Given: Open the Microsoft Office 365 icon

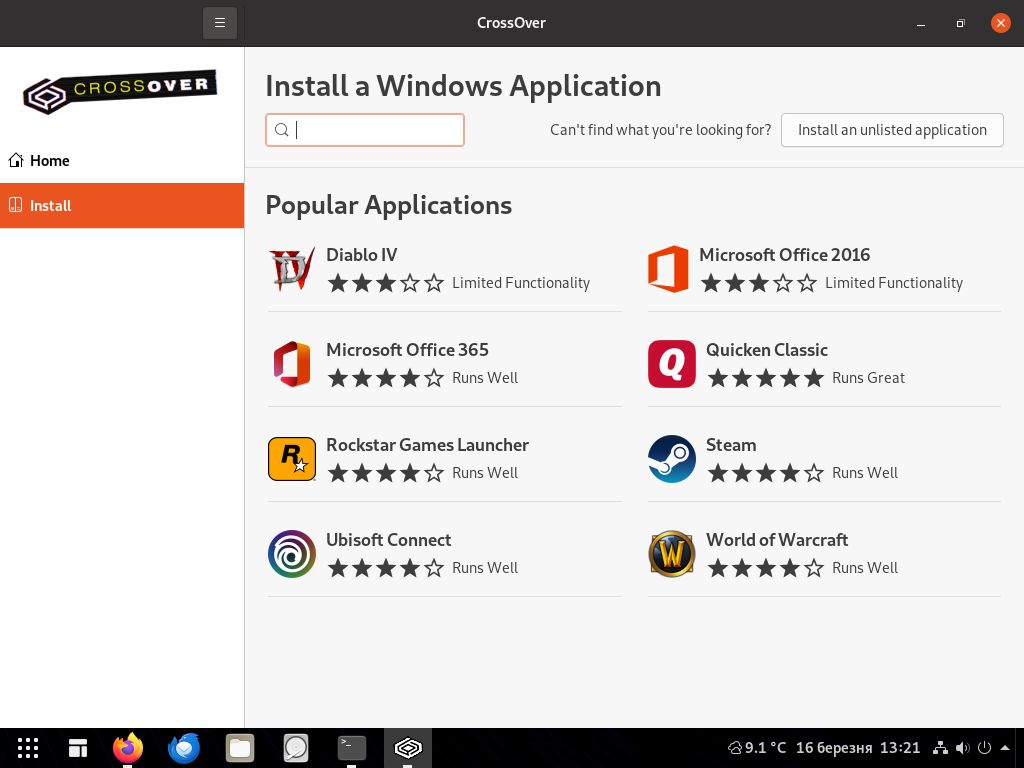Looking at the screenshot, I should tap(292, 364).
